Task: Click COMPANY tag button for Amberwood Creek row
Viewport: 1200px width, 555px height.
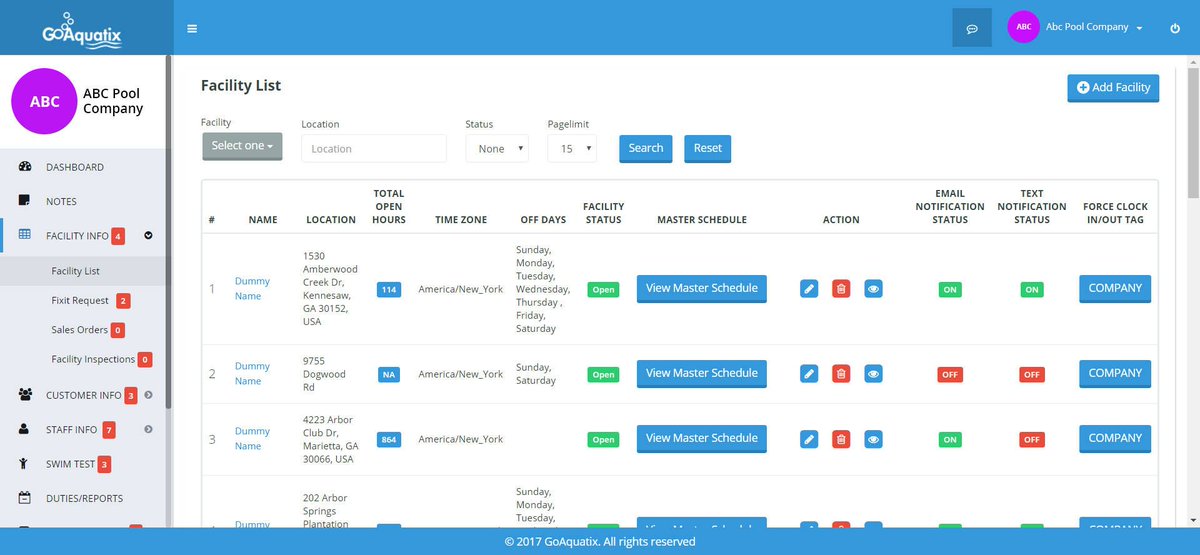Action: pos(1115,288)
